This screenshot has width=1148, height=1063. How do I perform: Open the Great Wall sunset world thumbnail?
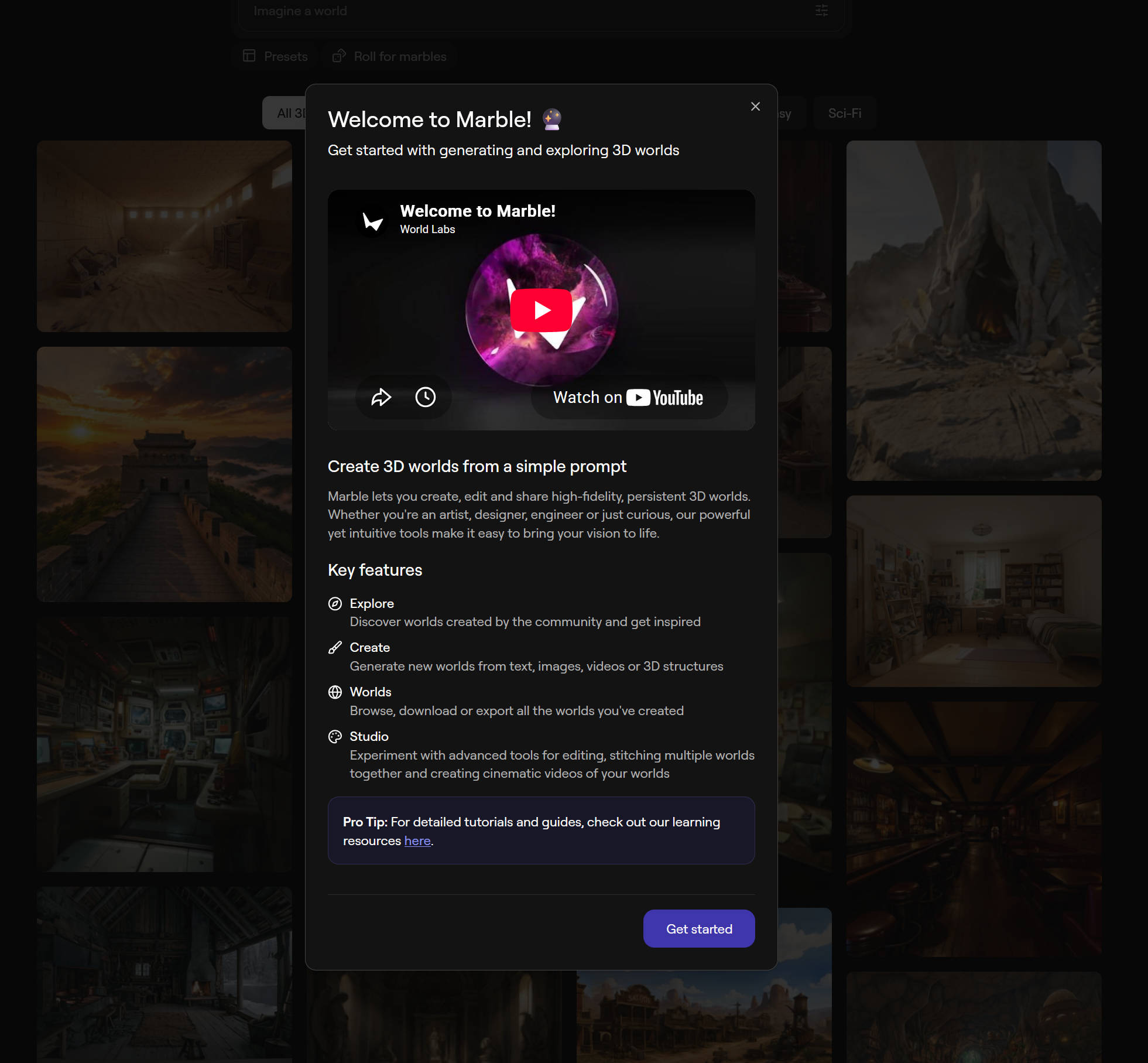click(x=165, y=474)
